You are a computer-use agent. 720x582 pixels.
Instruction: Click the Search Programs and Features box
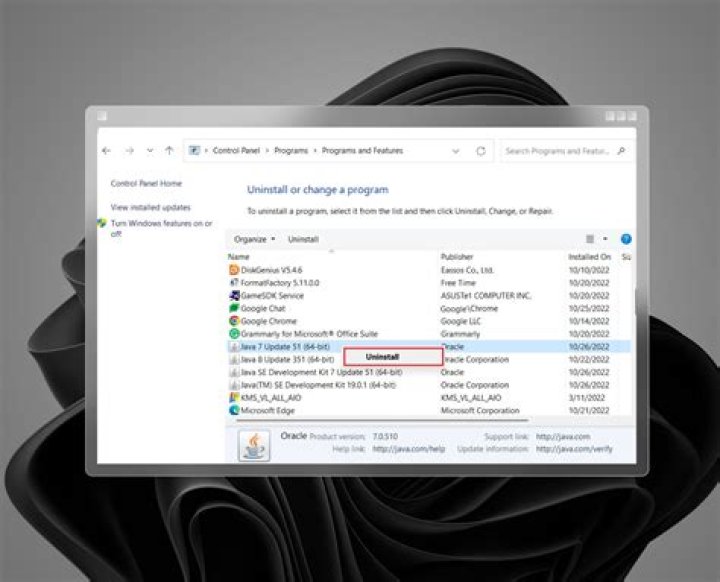[558, 151]
